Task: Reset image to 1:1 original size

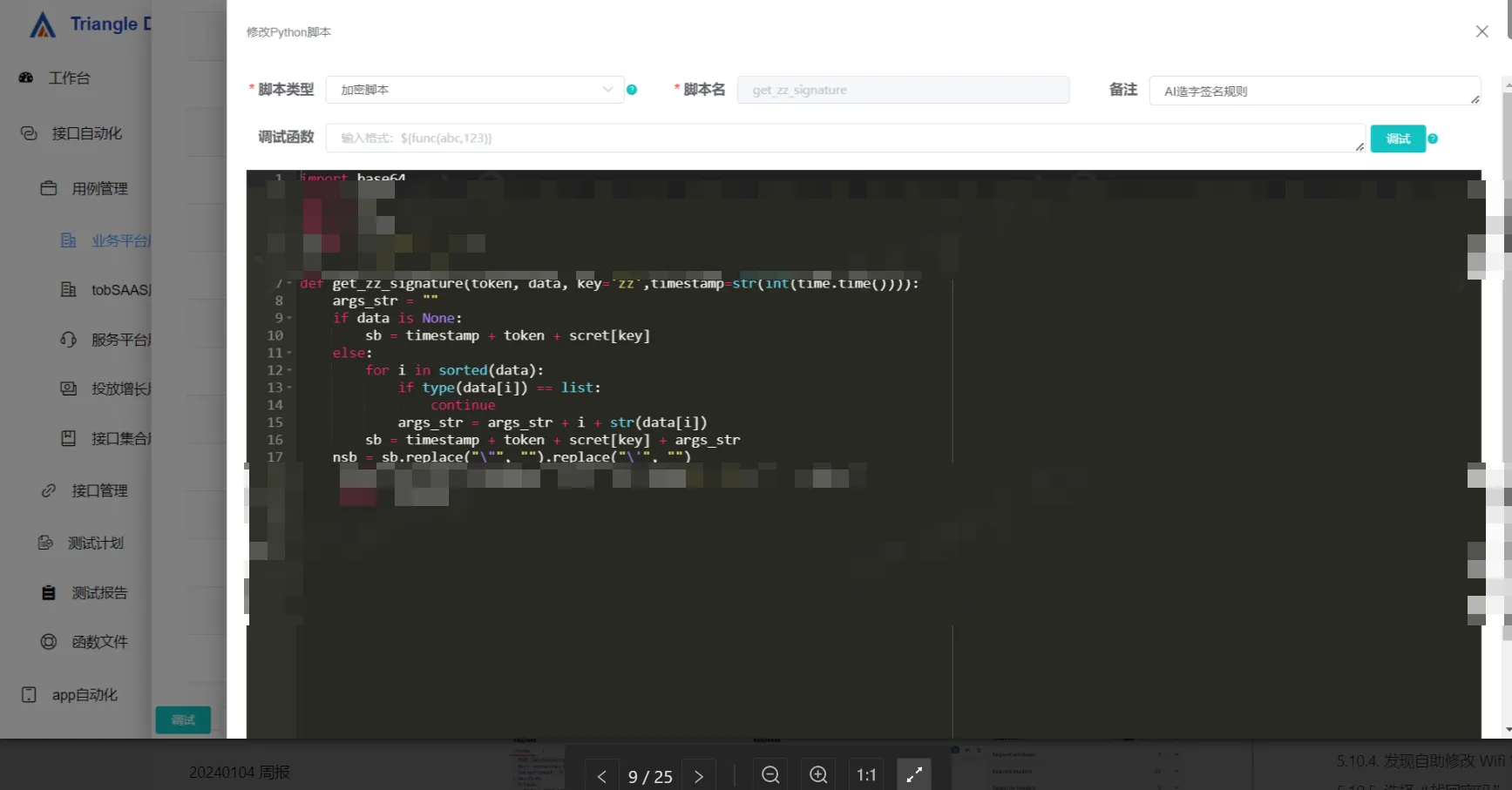Action: 866,774
